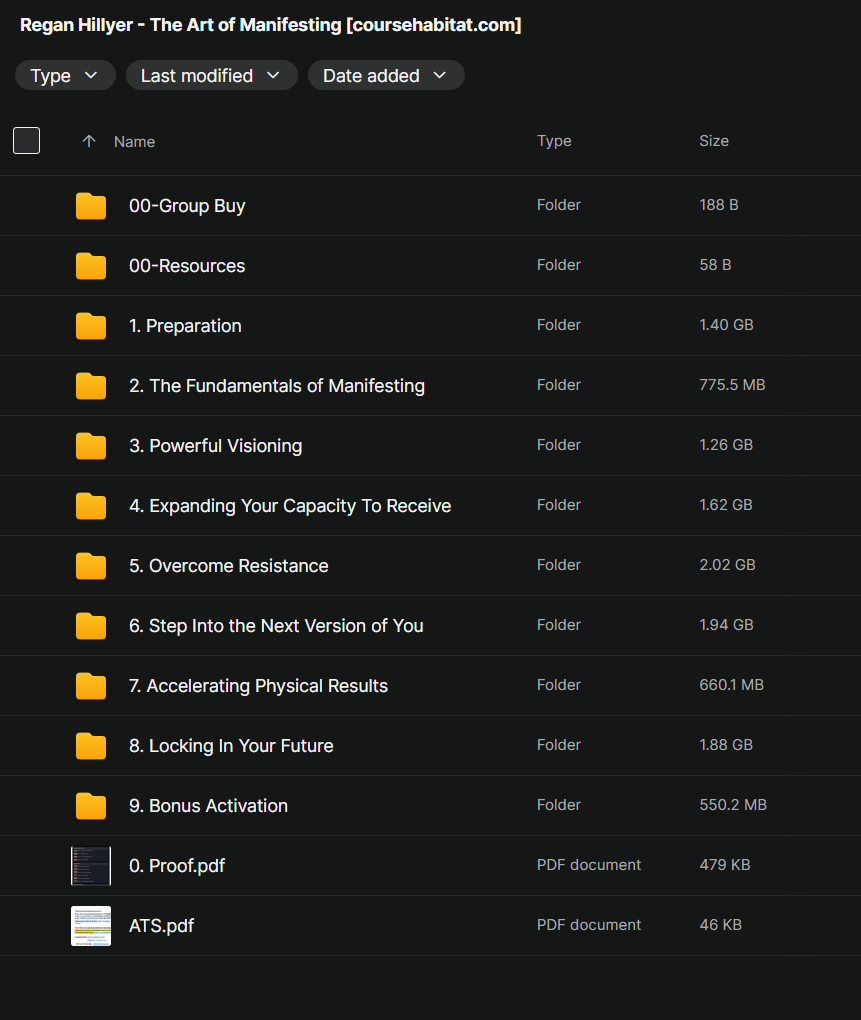Viewport: 861px width, 1020px height.
Task: Expand the Date added filter dropdown
Action: pyautogui.click(x=385, y=76)
